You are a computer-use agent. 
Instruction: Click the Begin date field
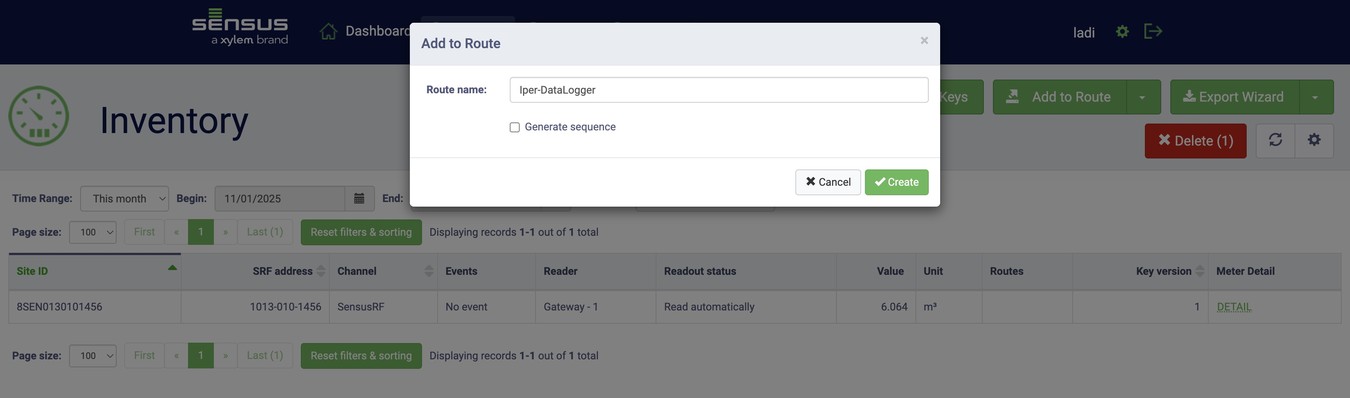click(x=280, y=198)
